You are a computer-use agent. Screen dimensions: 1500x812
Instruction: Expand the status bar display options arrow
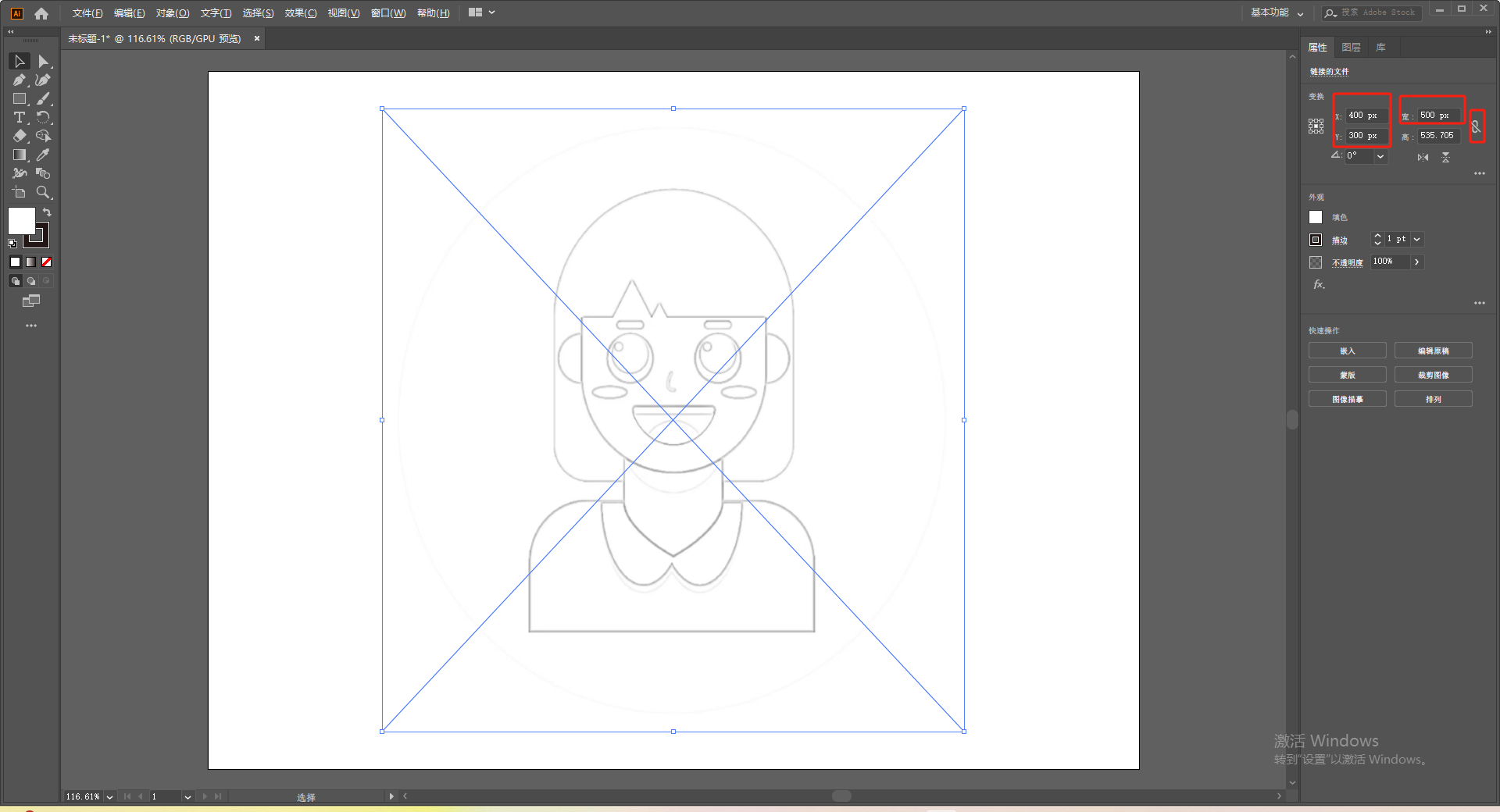391,796
